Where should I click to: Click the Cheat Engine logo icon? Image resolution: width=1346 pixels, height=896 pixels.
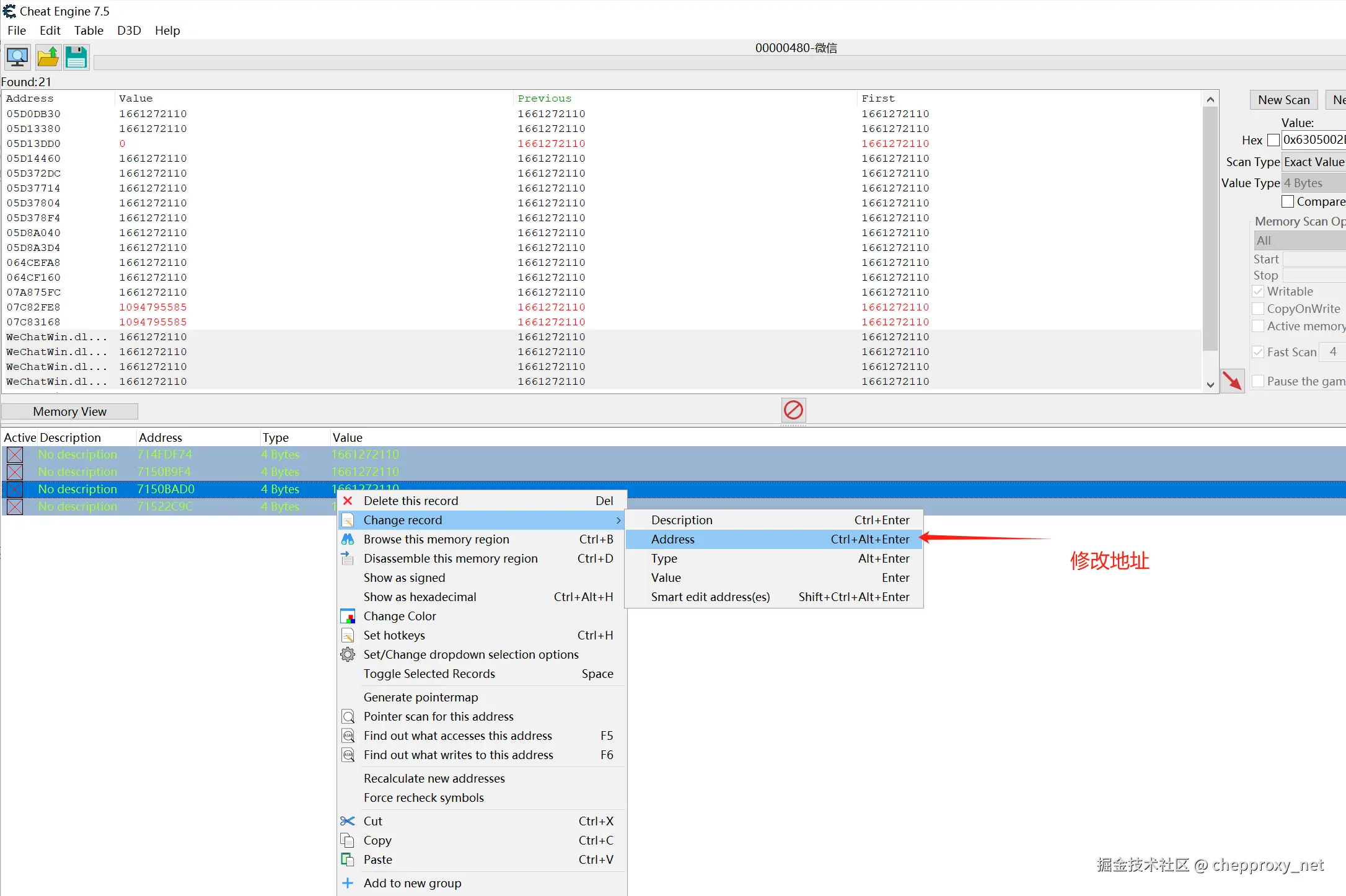9,11
